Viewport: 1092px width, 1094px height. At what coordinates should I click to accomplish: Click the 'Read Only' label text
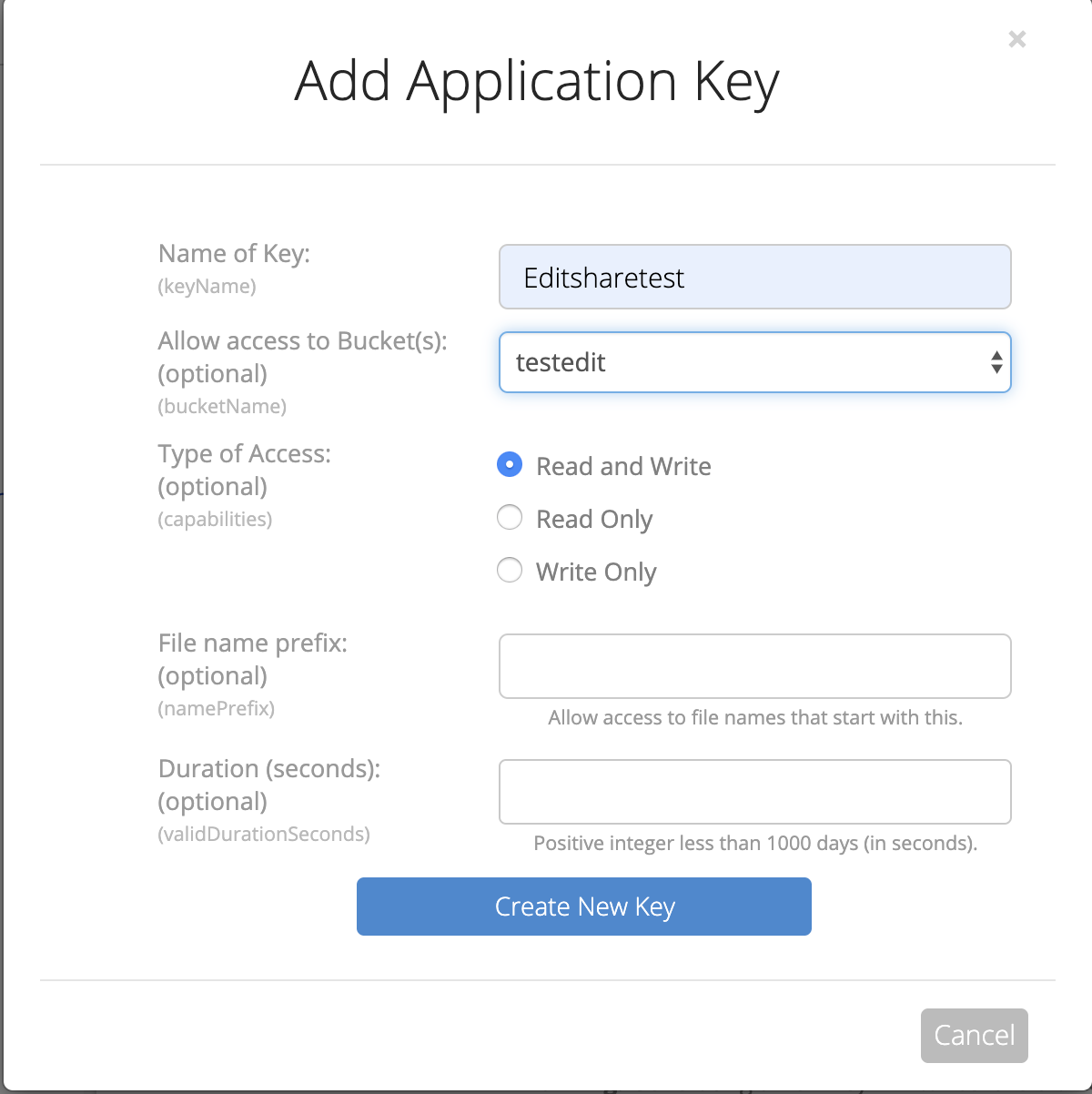[594, 519]
